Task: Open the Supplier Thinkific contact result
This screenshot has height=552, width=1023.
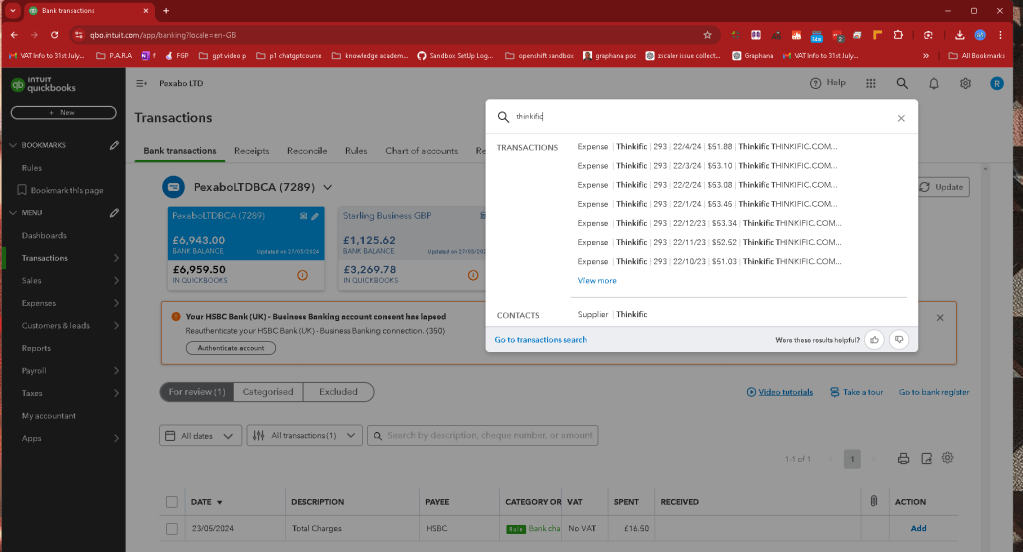Action: point(612,314)
